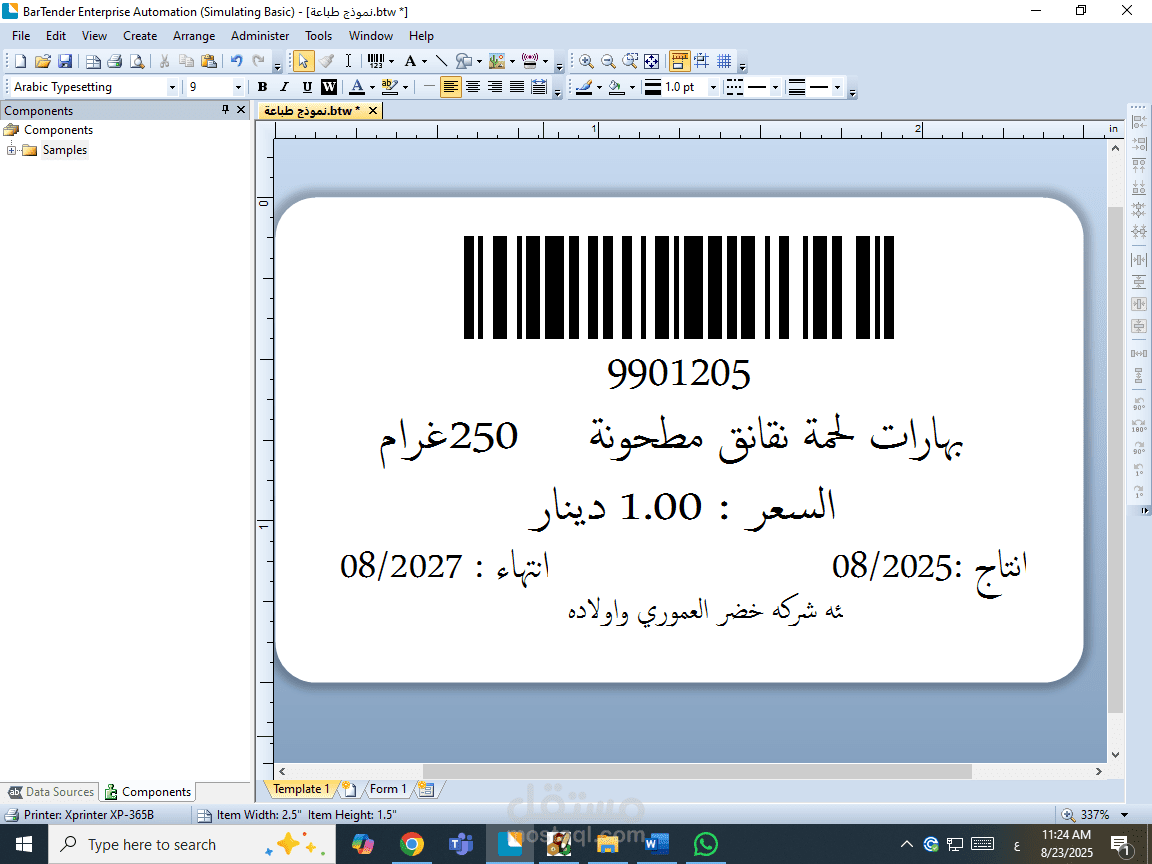The width and height of the screenshot is (1152, 864).
Task: Open Chrome from the Windows taskbar
Action: 411,844
